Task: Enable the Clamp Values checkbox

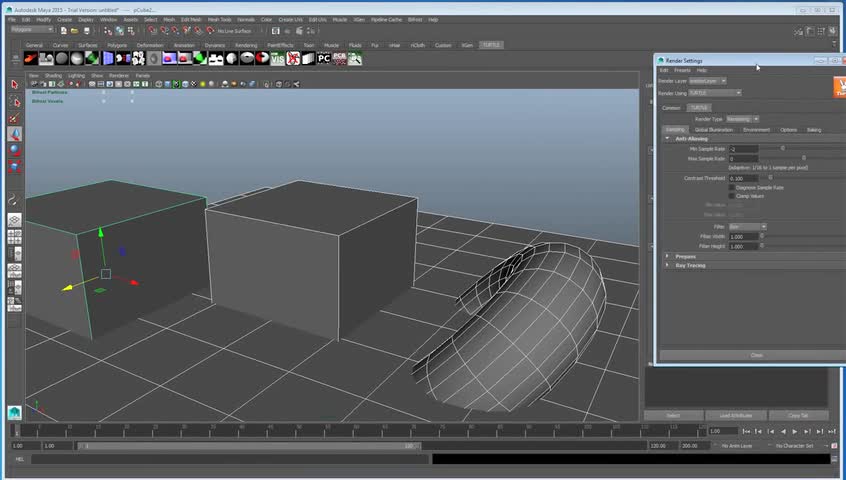Action: [732, 196]
